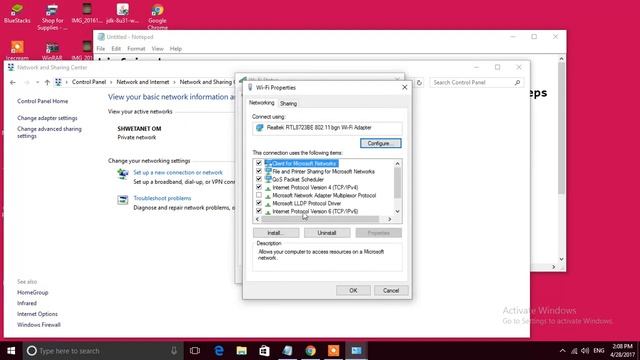The image size is (640, 360).
Task: Click Uninstall button
Action: click(x=327, y=233)
